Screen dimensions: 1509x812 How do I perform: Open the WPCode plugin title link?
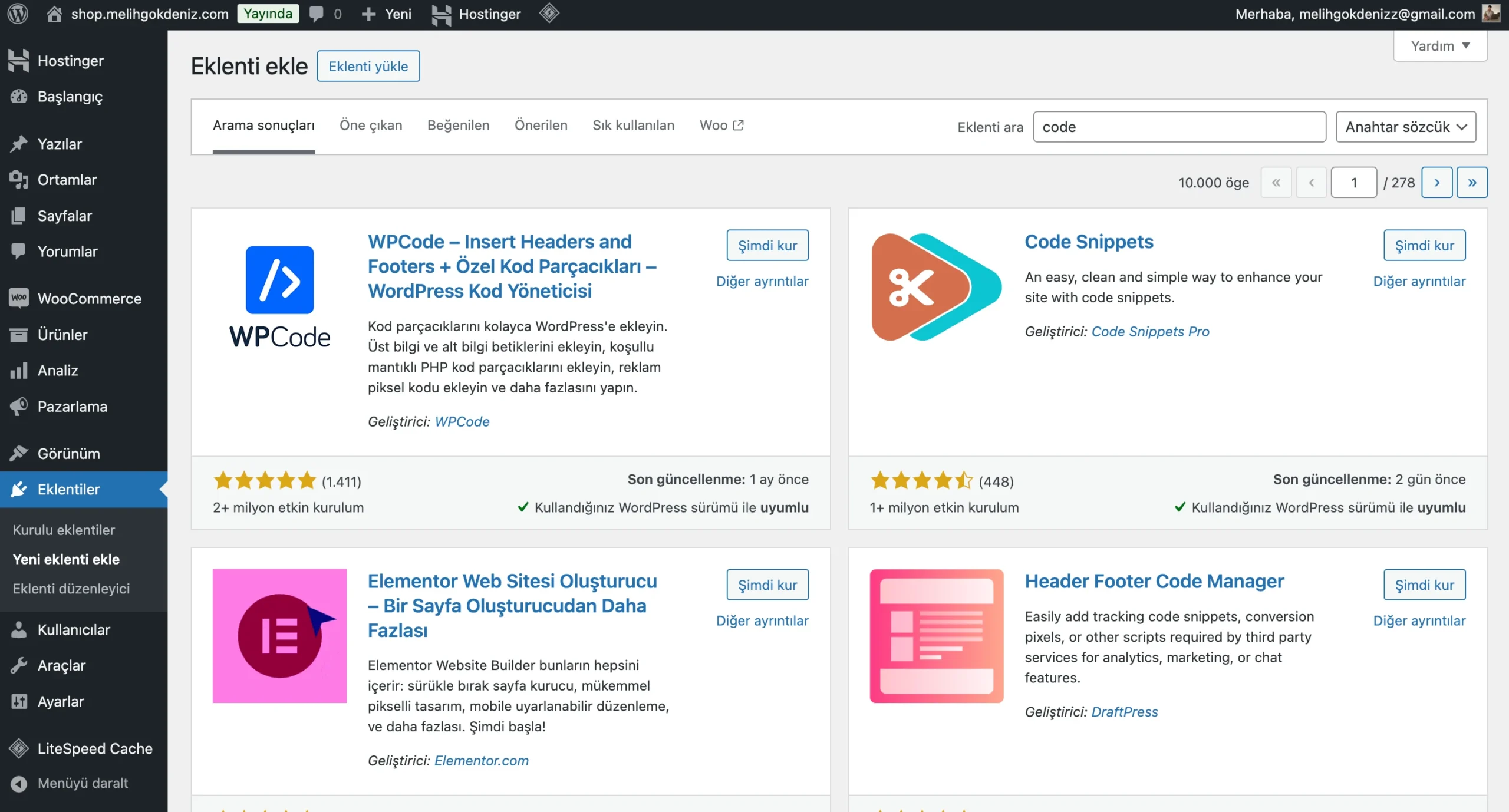tap(512, 266)
